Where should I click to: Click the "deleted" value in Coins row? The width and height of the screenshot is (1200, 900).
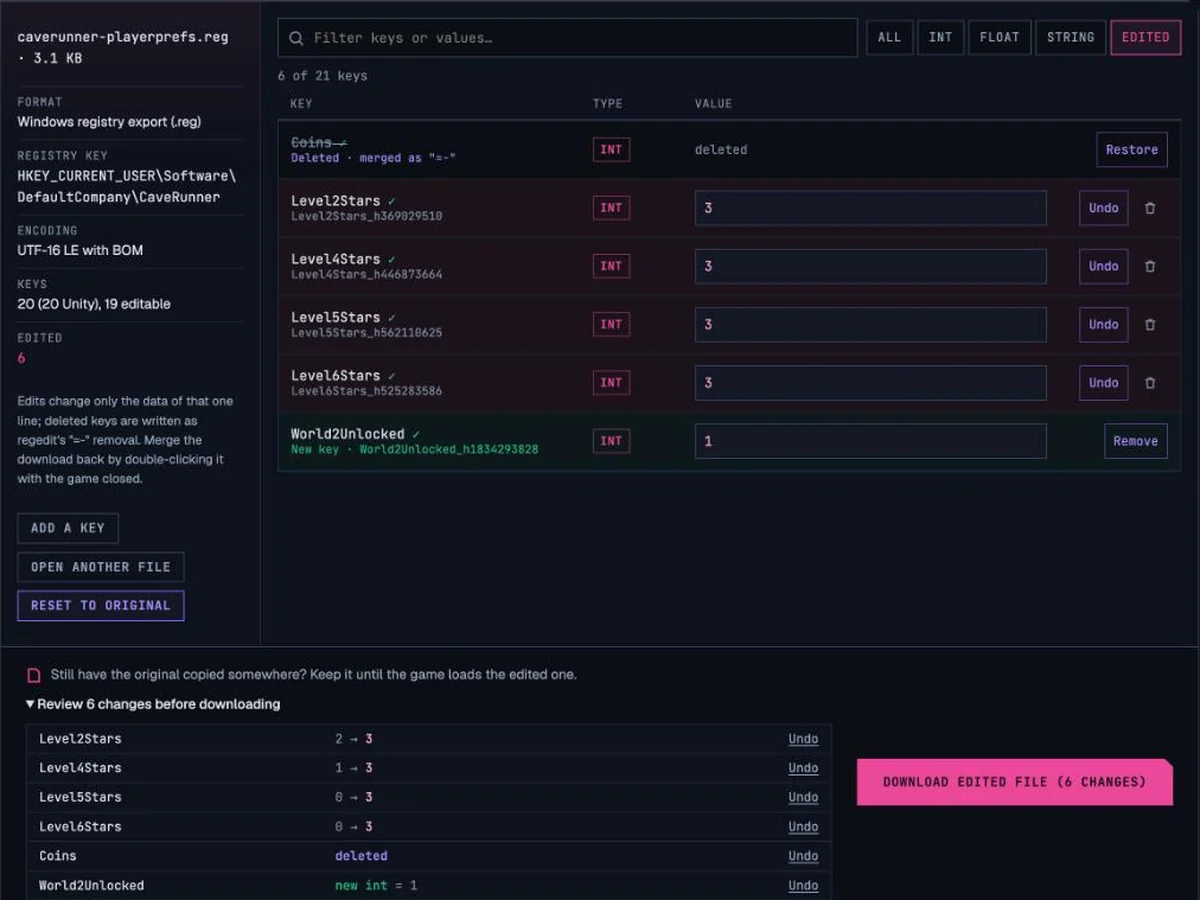pos(721,150)
